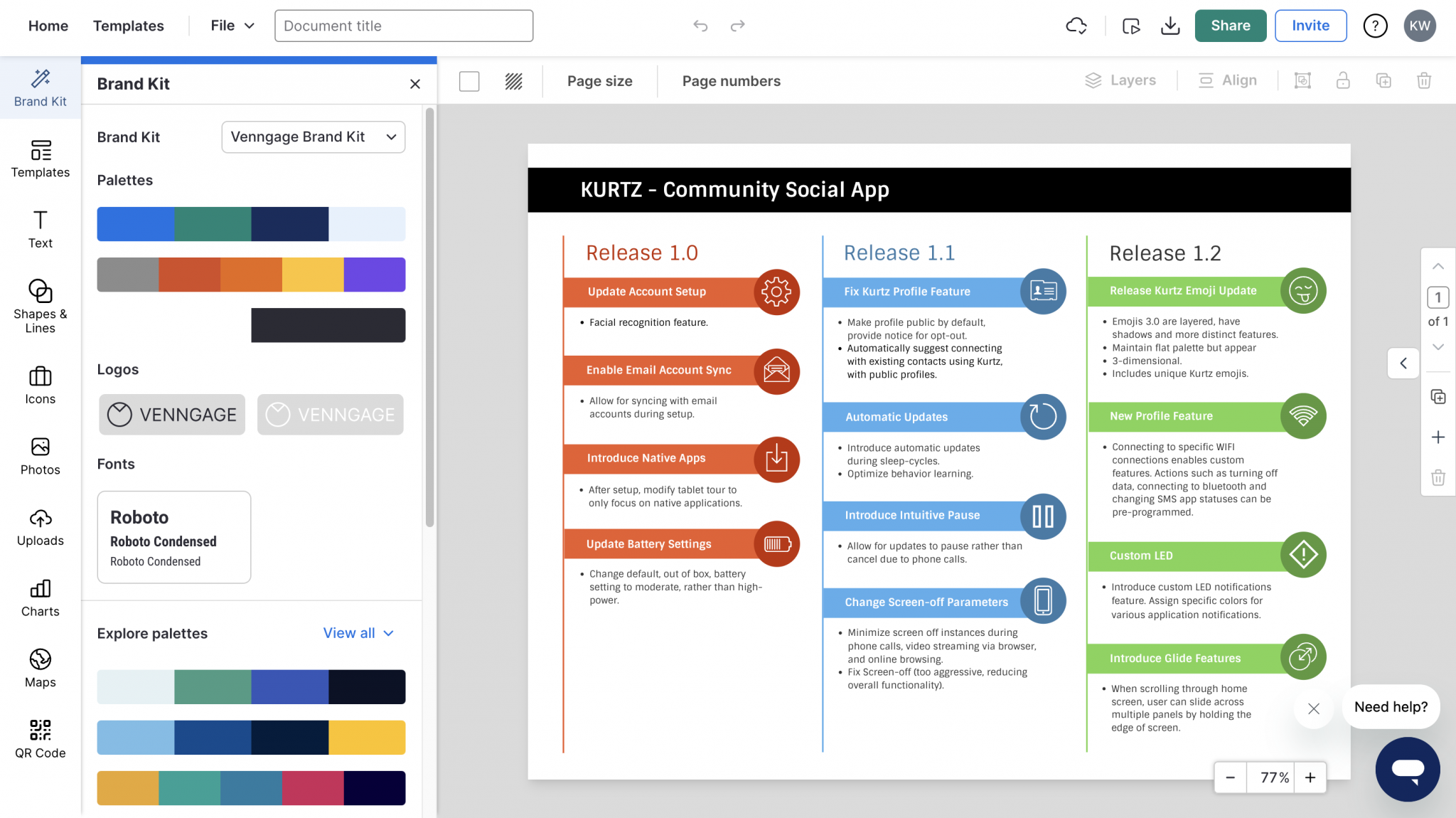1456x818 pixels.
Task: Select the Text tool from sidebar
Action: [x=40, y=230]
